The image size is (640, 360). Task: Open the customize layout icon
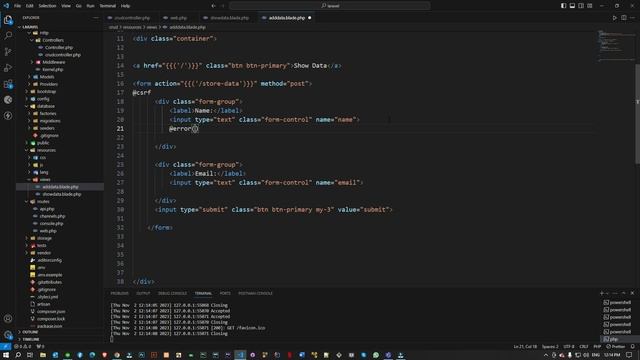click(590, 6)
